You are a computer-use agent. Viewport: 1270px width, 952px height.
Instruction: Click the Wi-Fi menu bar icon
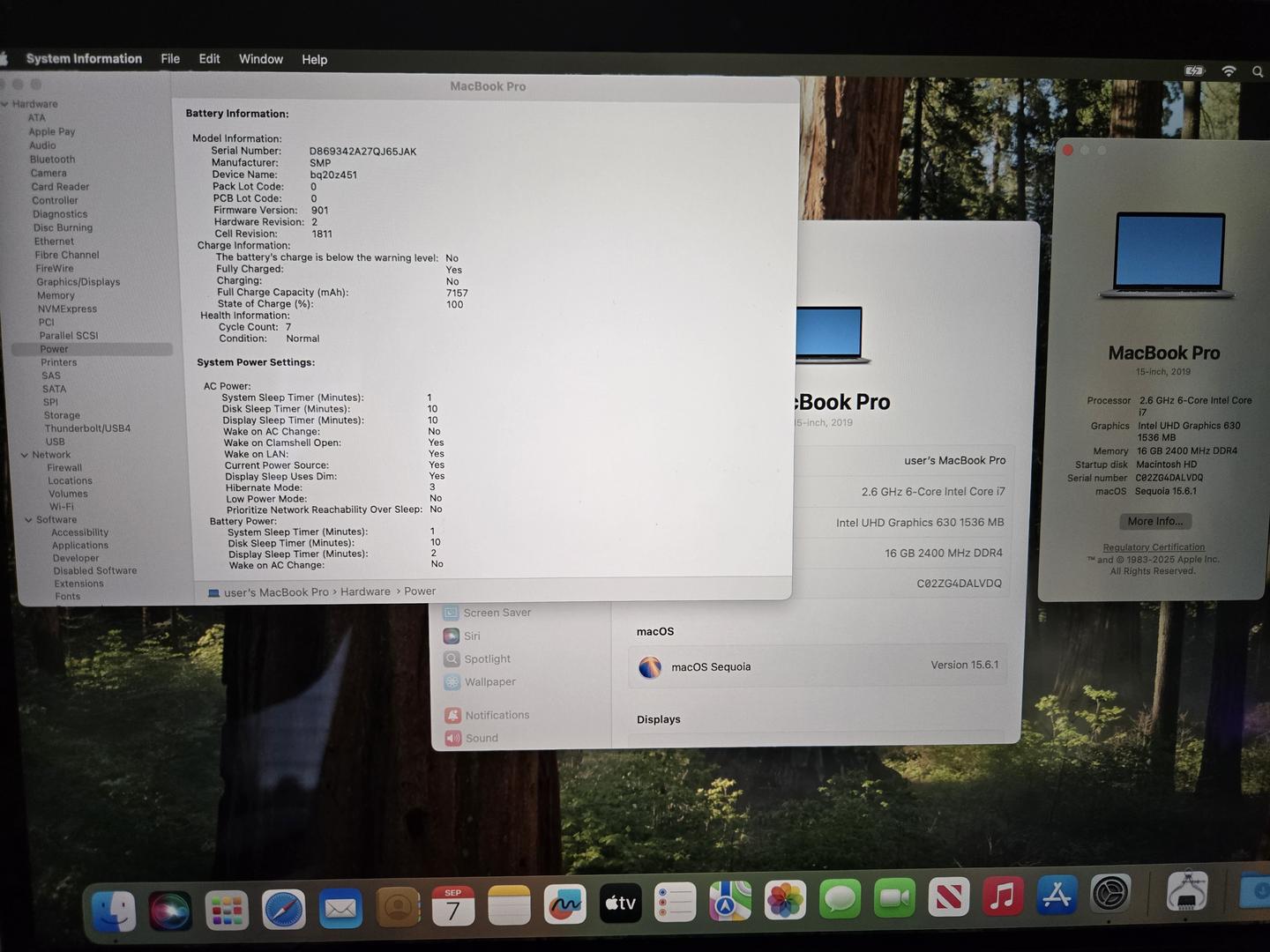point(1229,71)
